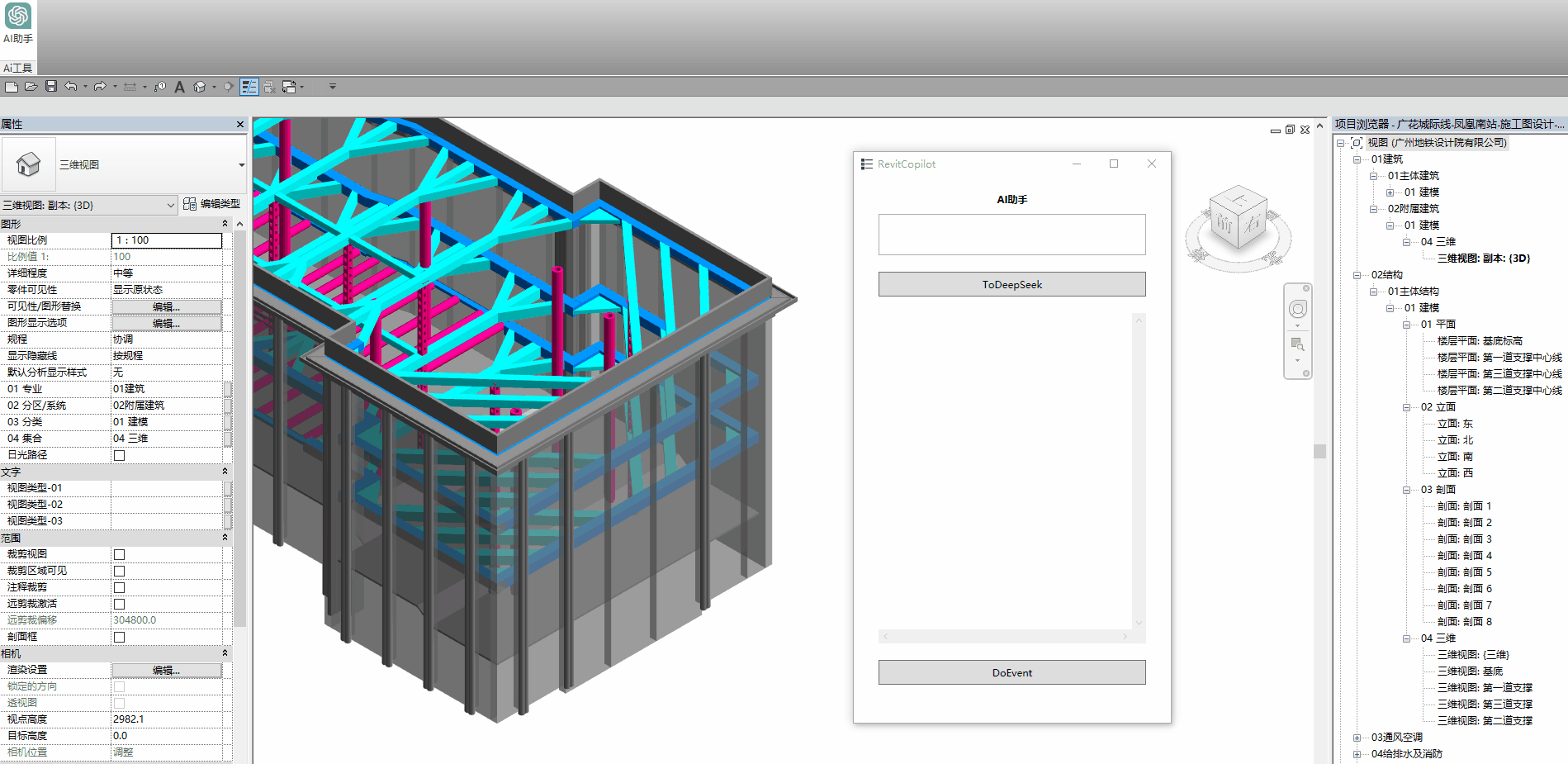Image resolution: width=1568 pixels, height=764 pixels.
Task: Expand the 04给排水及消防 tree node
Action: [x=1357, y=754]
